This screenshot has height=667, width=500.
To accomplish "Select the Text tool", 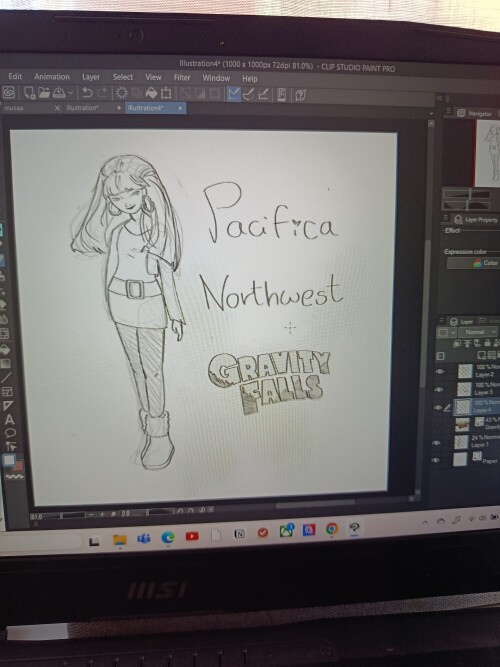I will [9, 420].
